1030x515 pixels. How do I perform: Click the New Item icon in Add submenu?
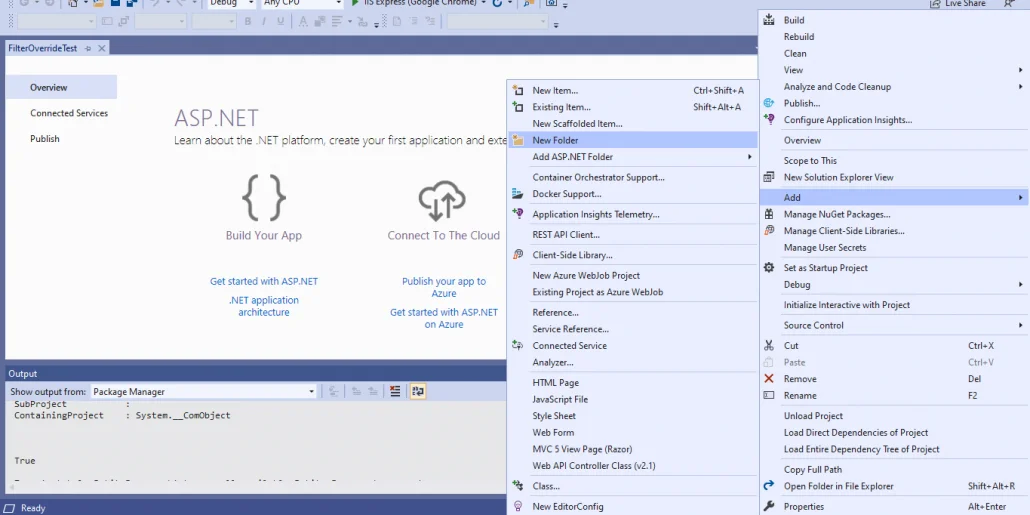click(518, 91)
